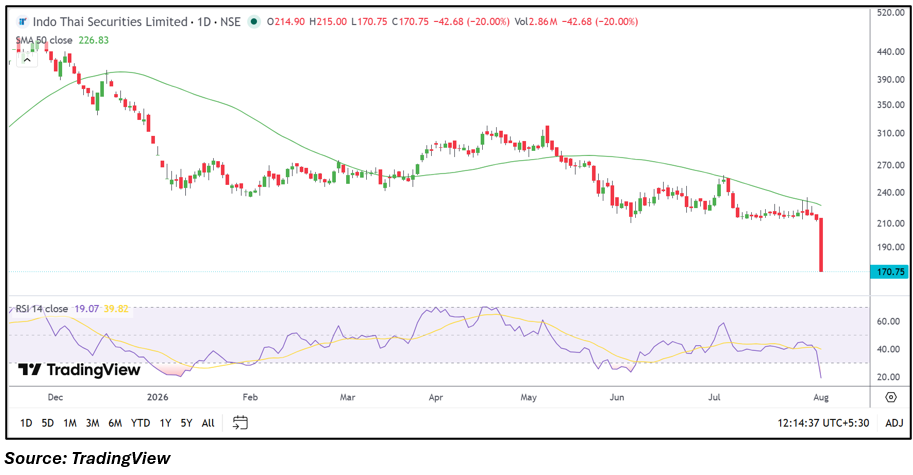
Task: Click the Source: TradingView caption
Action: (87, 459)
